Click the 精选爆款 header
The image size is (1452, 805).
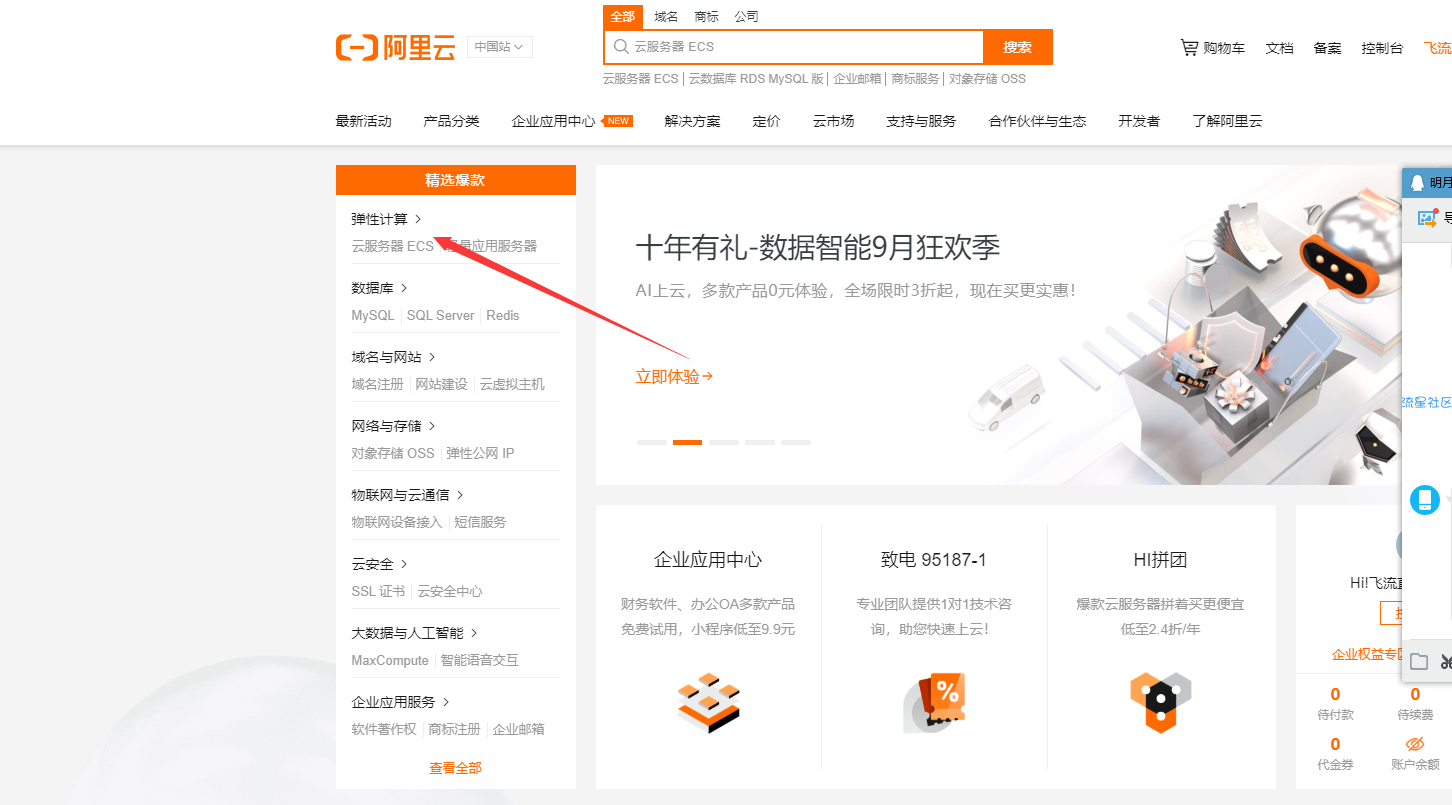coord(456,180)
